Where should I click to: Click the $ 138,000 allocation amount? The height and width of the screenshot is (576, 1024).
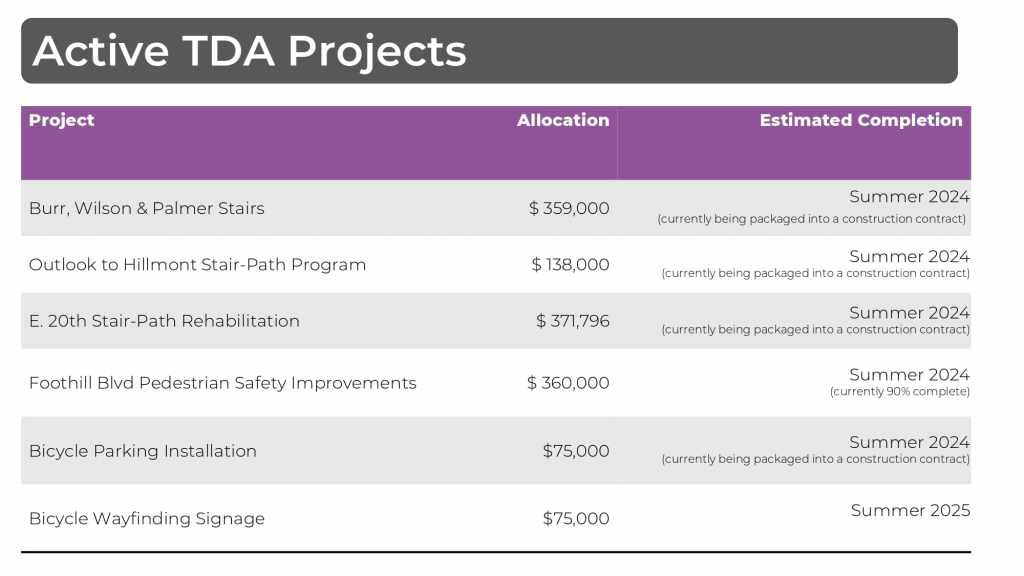570,265
